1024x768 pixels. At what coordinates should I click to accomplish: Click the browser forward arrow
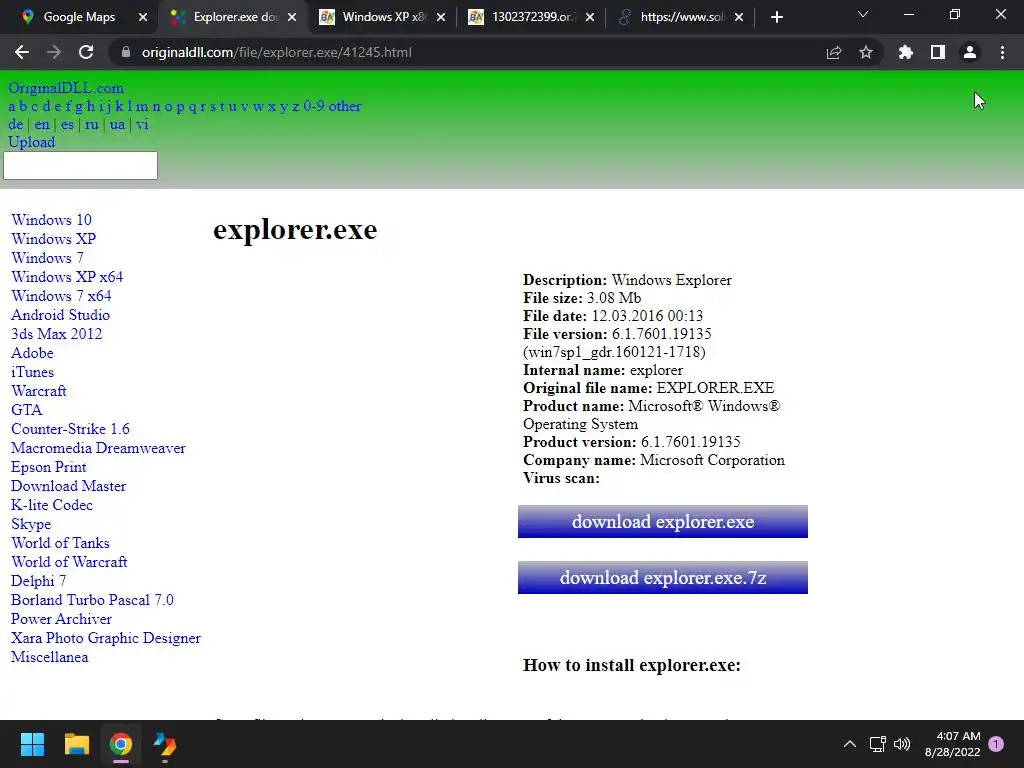pos(54,52)
